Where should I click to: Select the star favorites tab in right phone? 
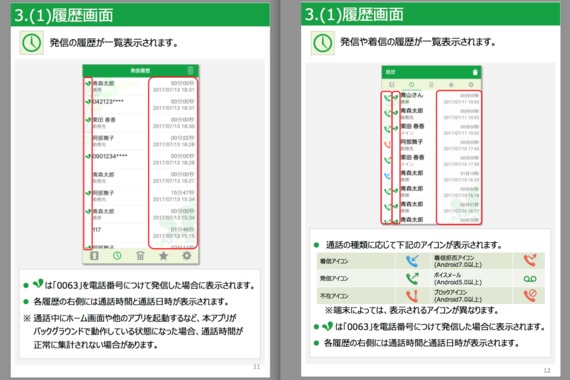(x=451, y=85)
